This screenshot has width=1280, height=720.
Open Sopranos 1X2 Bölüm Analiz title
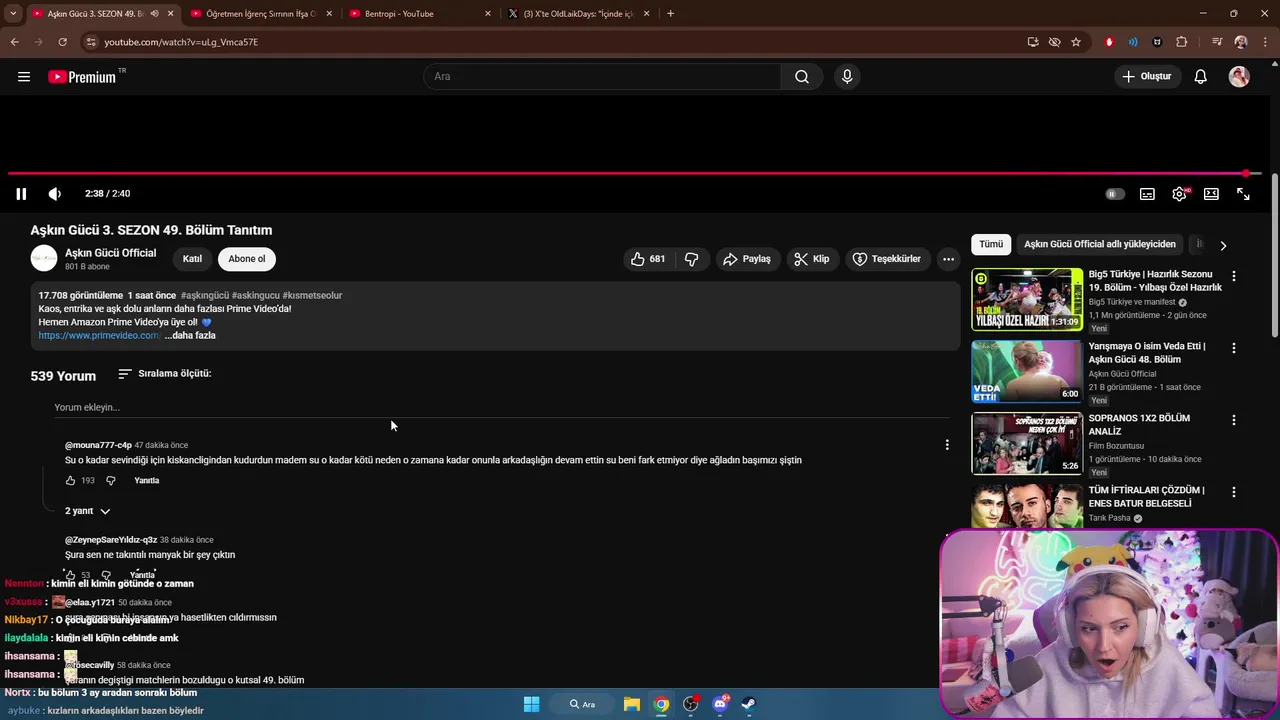1139,425
